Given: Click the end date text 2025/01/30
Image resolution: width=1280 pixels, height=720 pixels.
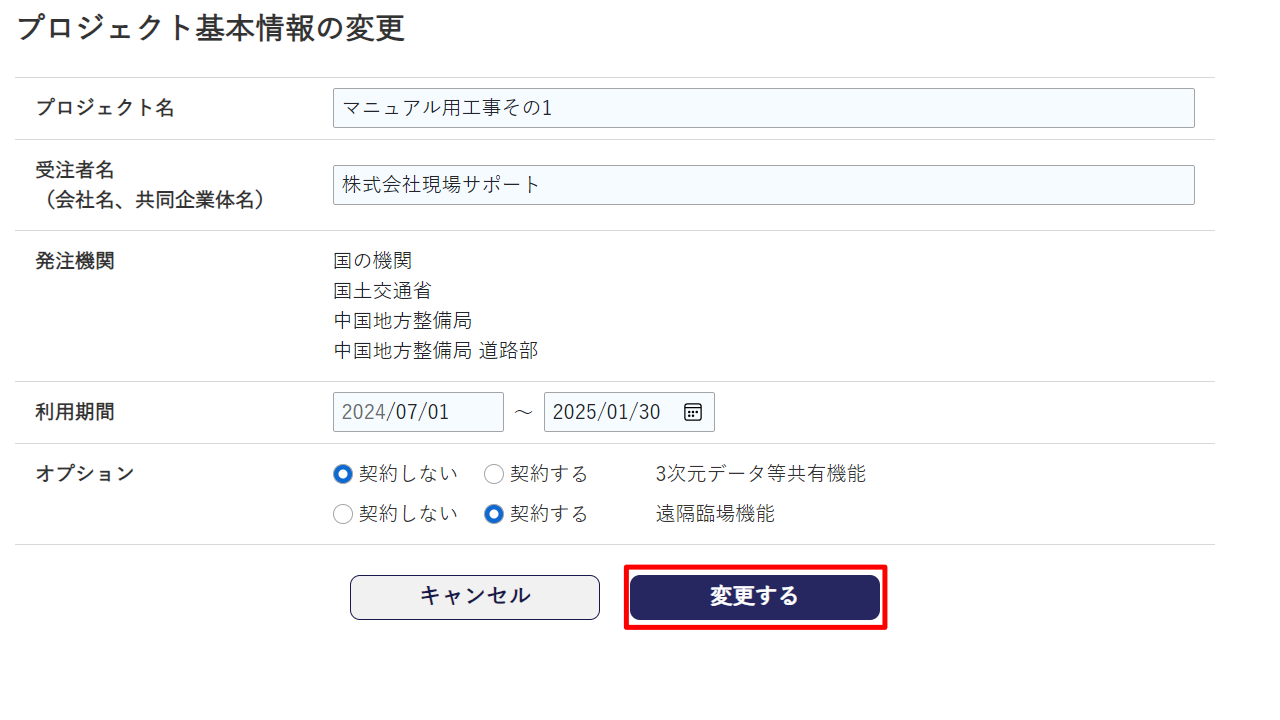Looking at the screenshot, I should tap(606, 412).
